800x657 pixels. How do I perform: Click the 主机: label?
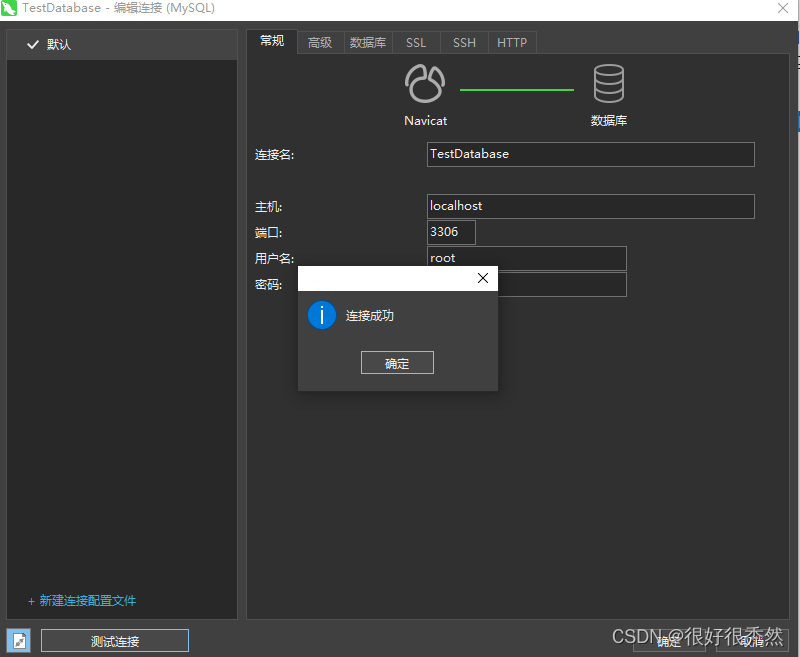coord(268,207)
